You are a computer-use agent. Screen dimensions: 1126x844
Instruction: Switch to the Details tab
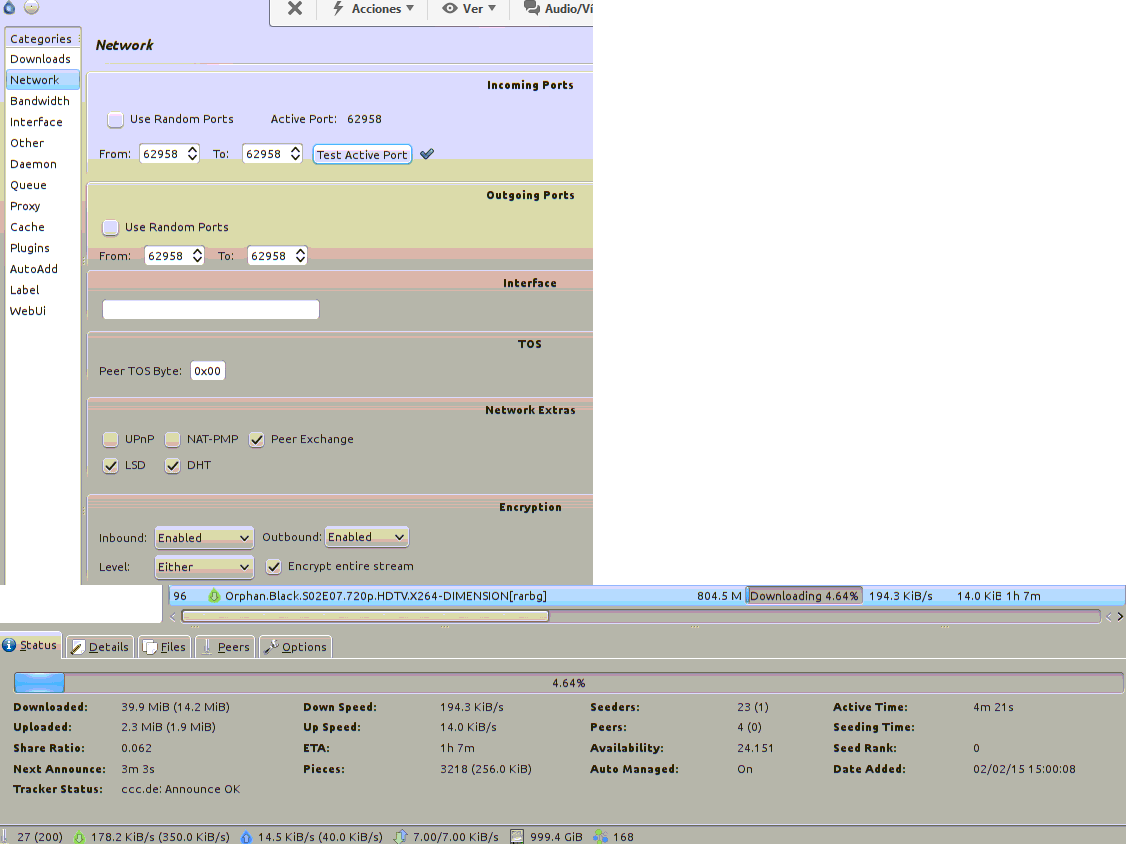(x=100, y=646)
